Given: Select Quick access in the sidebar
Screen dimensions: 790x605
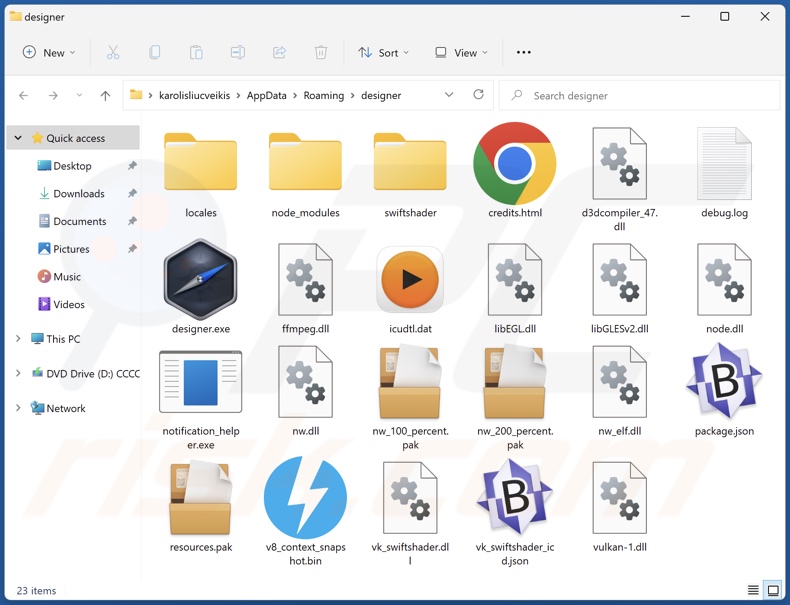Looking at the screenshot, I should point(73,138).
